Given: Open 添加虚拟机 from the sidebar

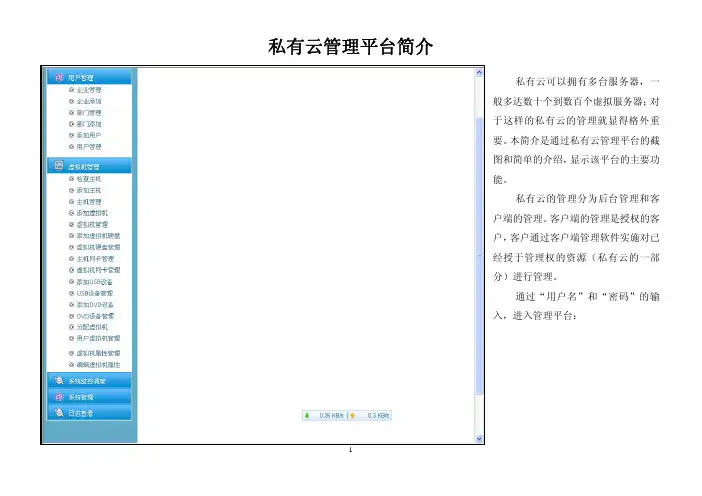Looking at the screenshot, I should click(x=92, y=215).
